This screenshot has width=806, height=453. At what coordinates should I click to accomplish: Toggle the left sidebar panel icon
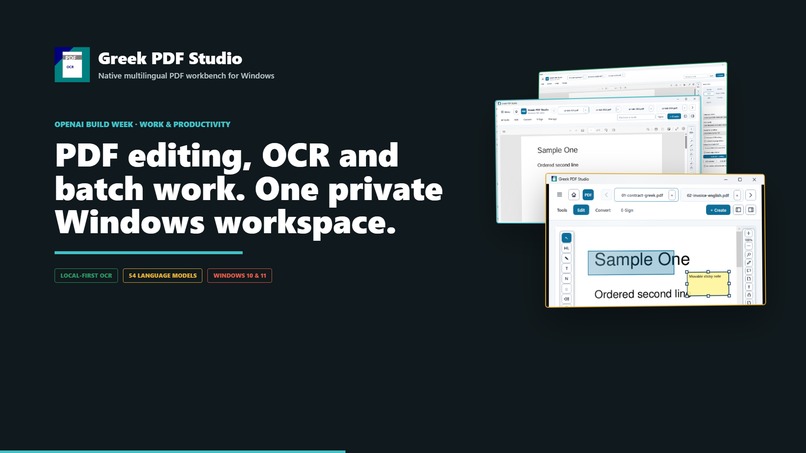pos(738,210)
